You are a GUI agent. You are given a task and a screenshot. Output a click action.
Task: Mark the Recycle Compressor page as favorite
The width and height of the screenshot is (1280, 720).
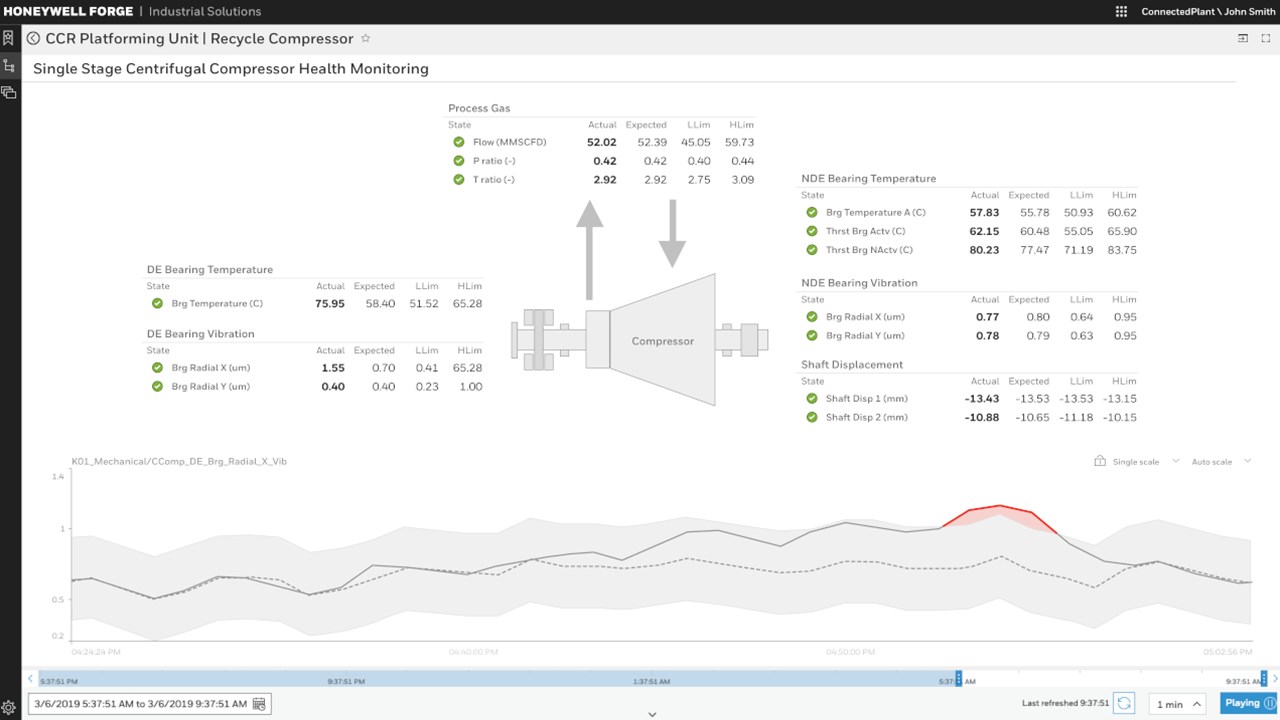click(365, 38)
